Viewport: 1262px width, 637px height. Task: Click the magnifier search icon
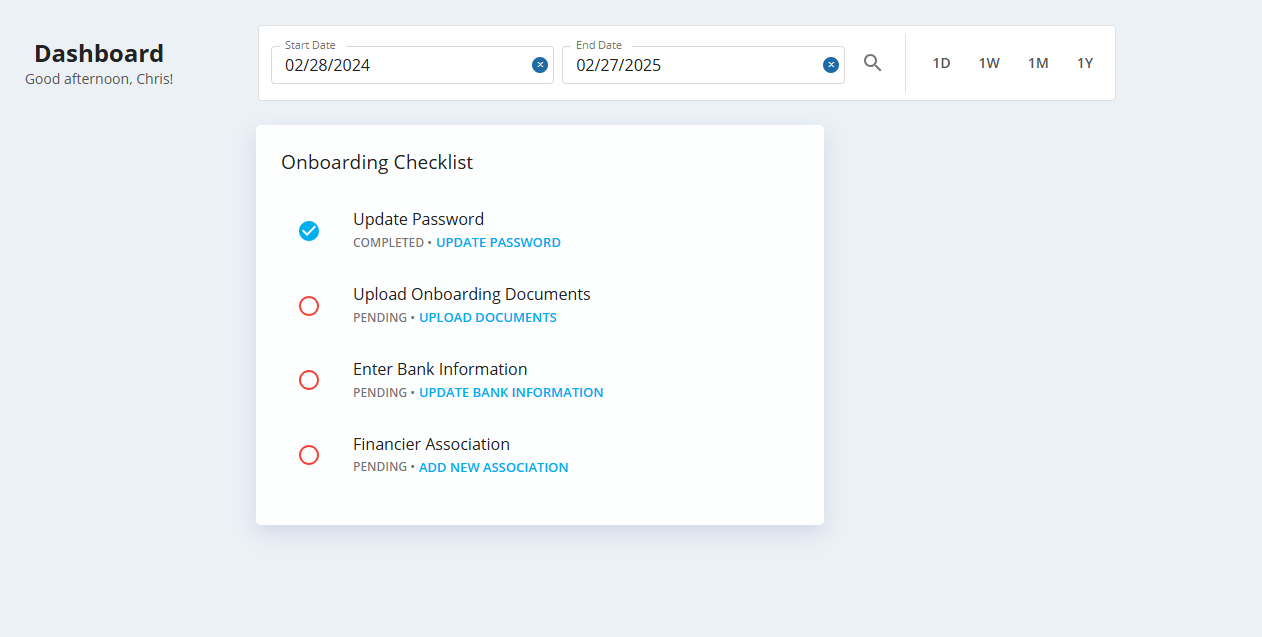pyautogui.click(x=873, y=63)
